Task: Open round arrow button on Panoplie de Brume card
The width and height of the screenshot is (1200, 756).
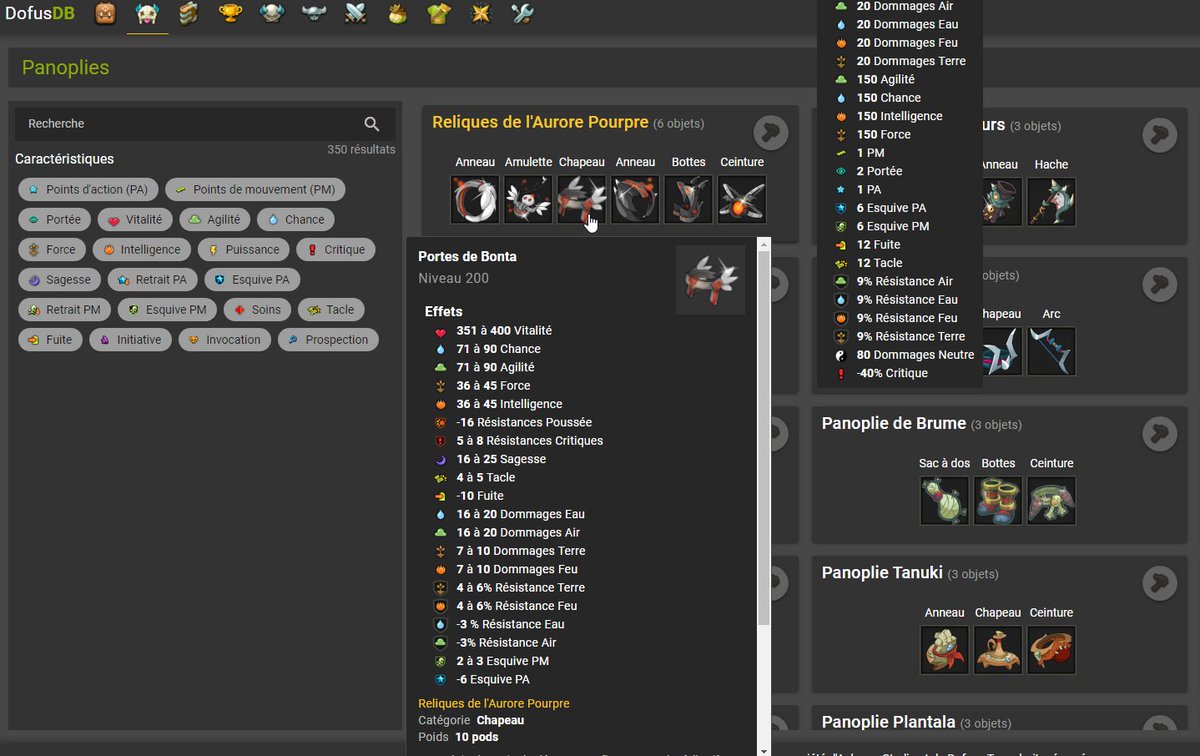Action: [1159, 432]
